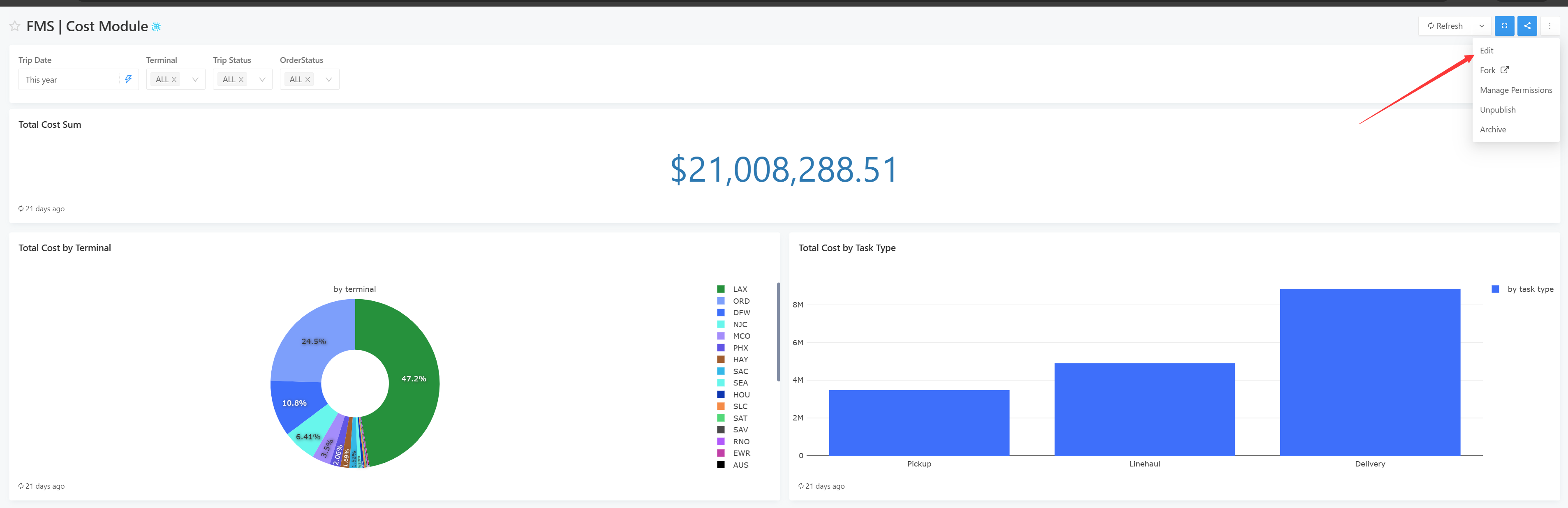
Task: Remove the ALL tag in OrderStatus filter
Action: point(308,80)
